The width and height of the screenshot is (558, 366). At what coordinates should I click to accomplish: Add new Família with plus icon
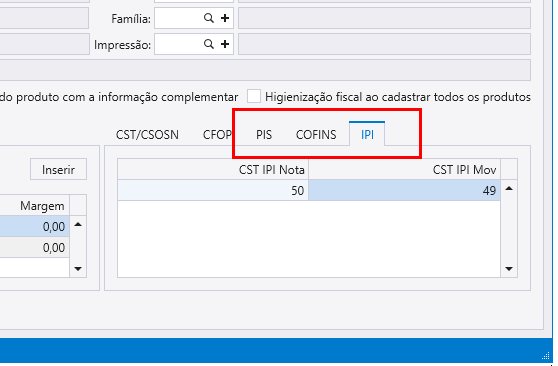coord(225,18)
